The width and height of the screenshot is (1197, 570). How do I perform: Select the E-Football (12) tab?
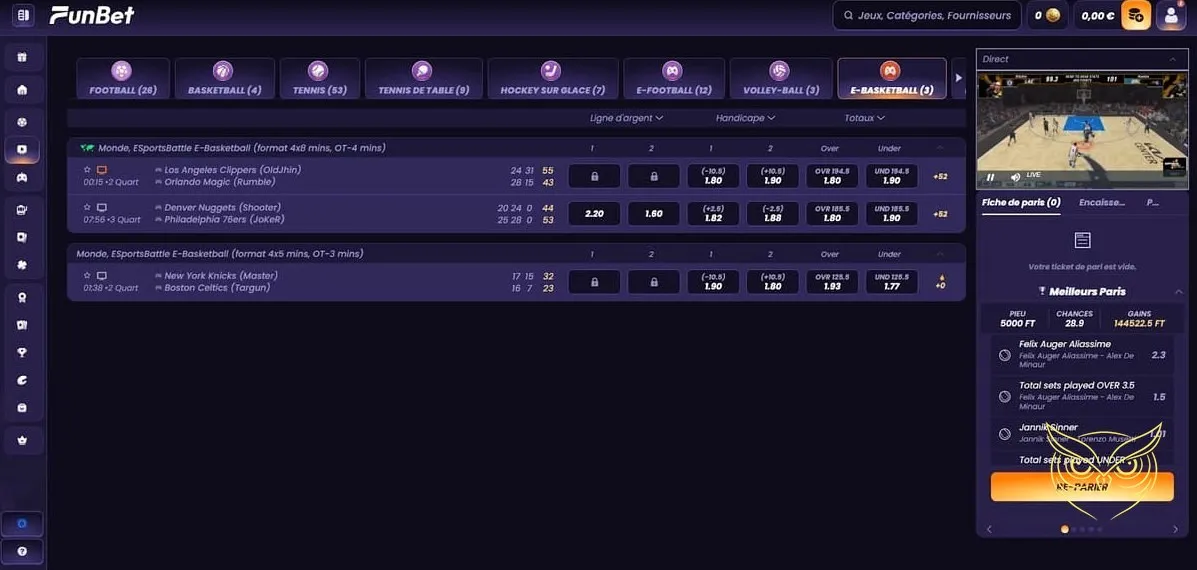click(673, 79)
